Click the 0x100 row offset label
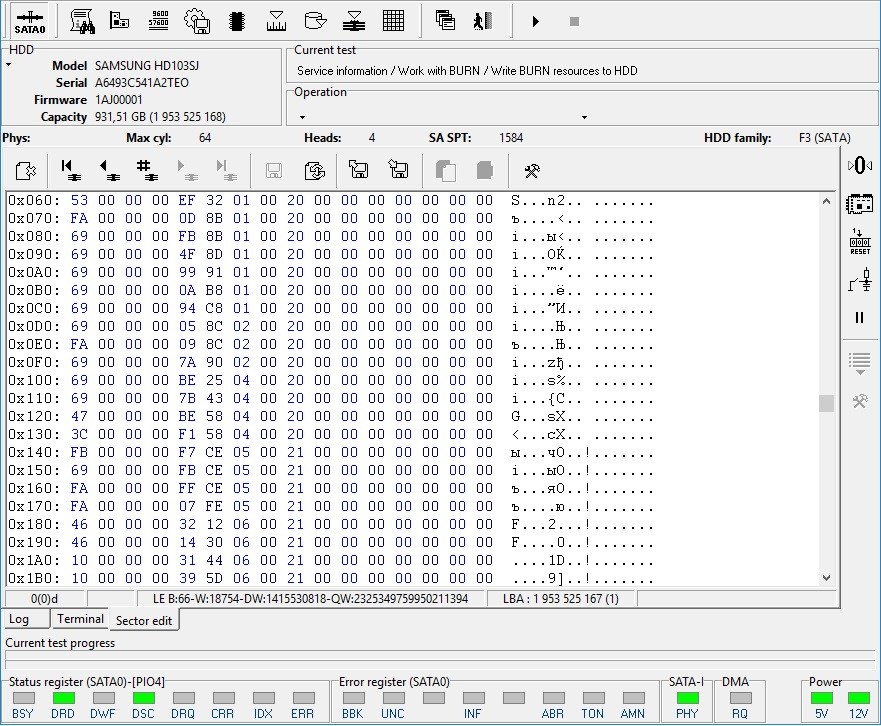 pos(34,380)
